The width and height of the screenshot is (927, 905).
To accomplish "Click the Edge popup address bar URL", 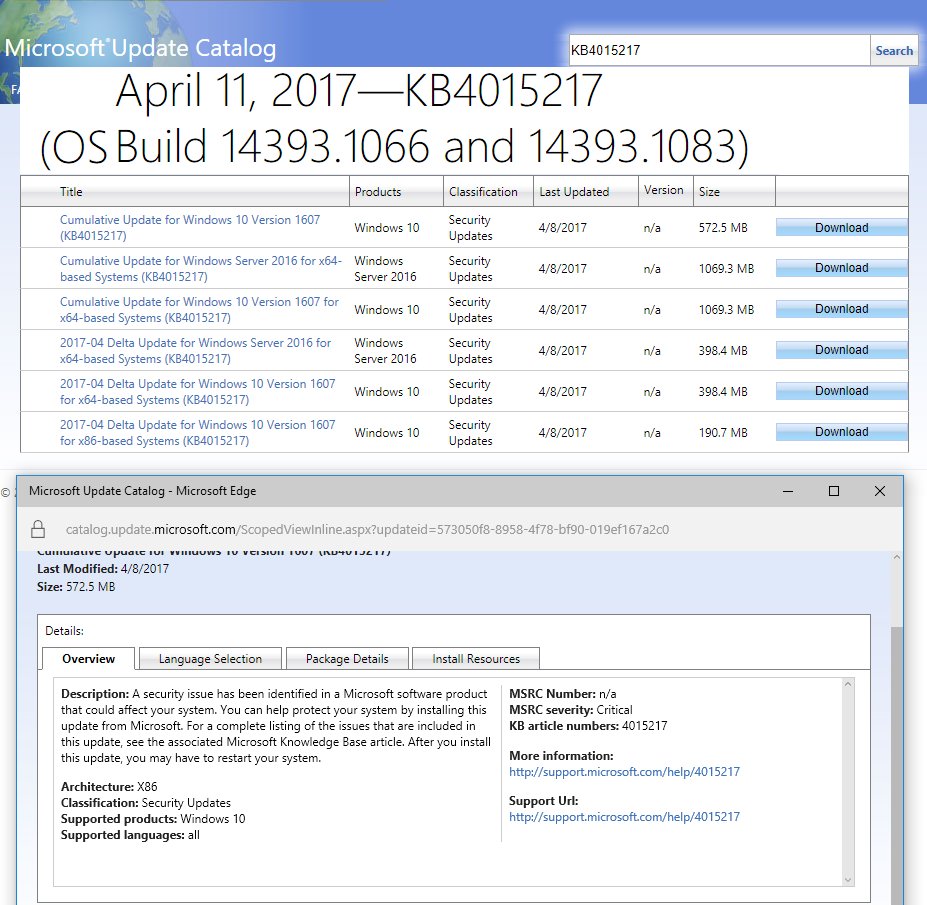I will [x=367, y=529].
